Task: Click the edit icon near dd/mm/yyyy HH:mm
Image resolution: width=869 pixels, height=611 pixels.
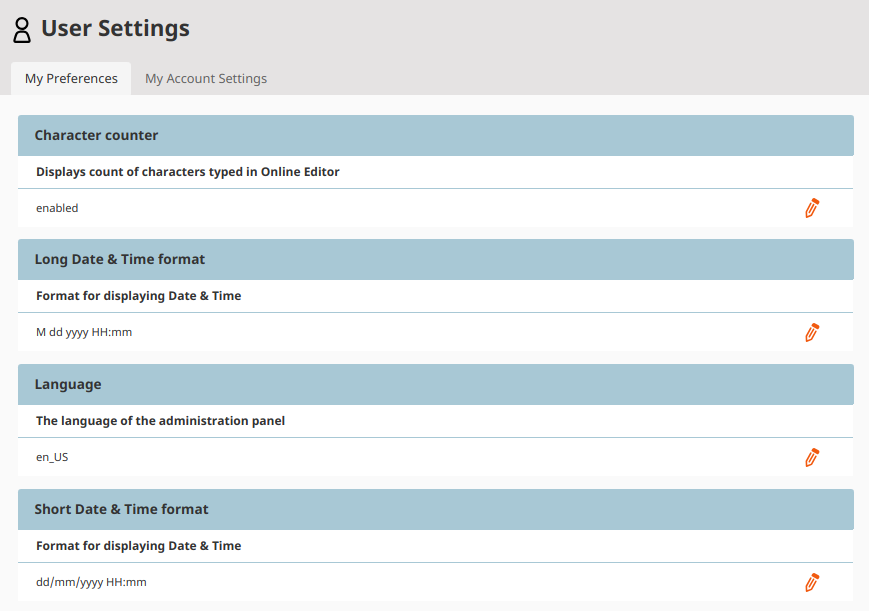Action: tap(811, 582)
